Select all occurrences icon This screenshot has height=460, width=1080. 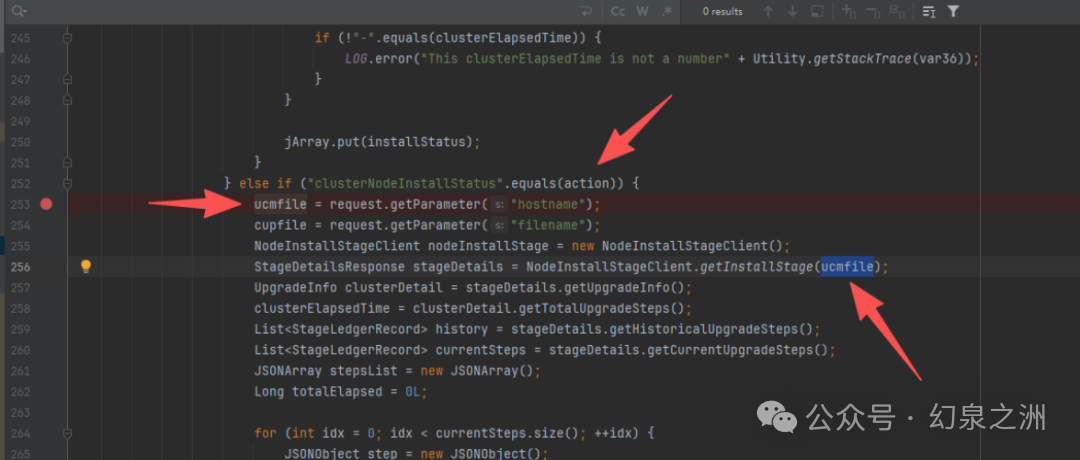(x=897, y=11)
